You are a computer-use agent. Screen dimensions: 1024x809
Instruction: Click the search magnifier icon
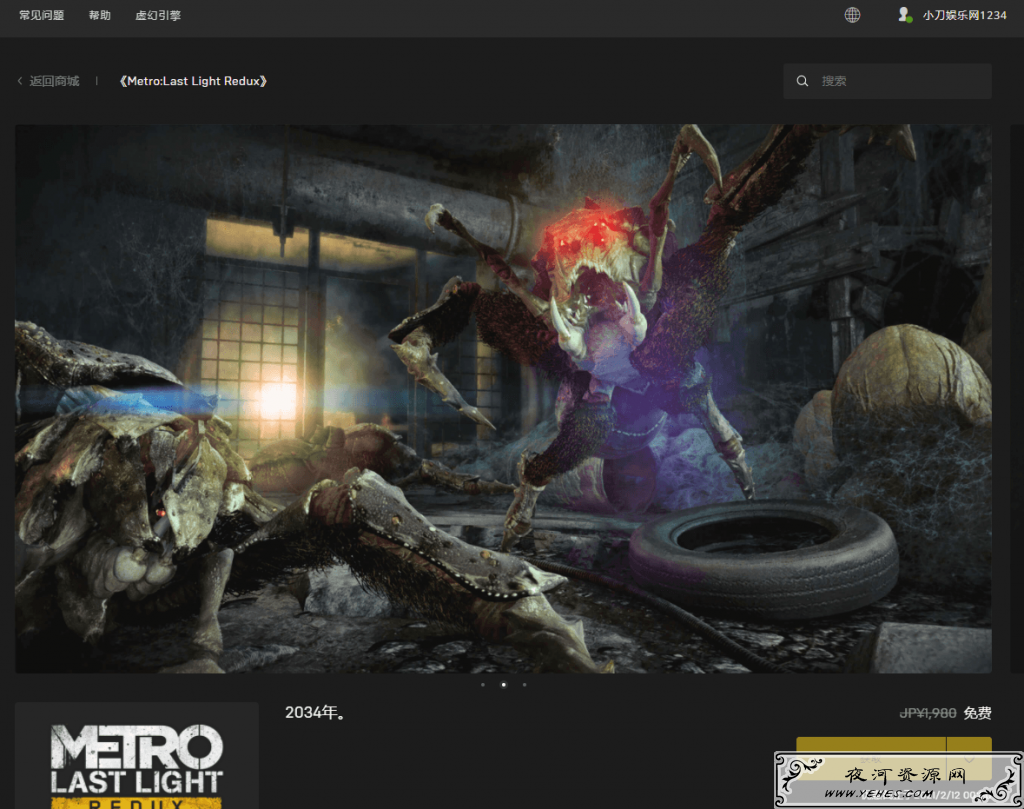pos(803,81)
